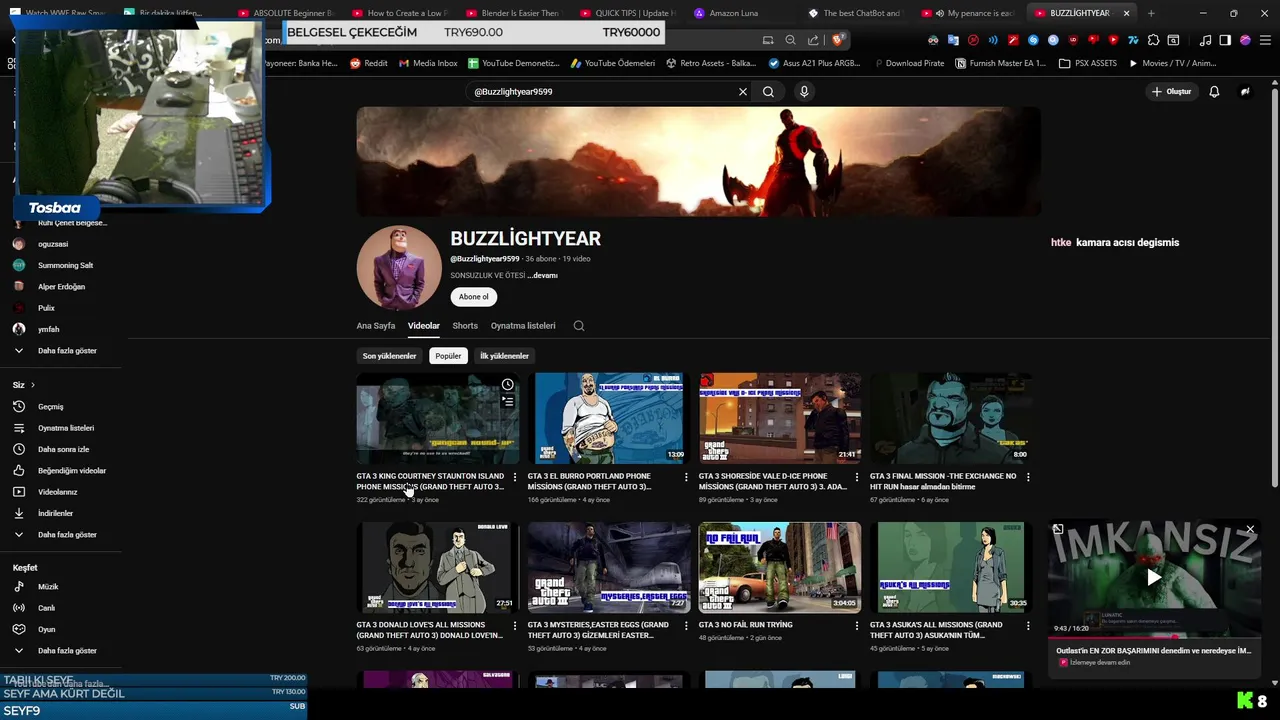
Task: Switch to Ana Sayfa channel tab
Action: coord(376,326)
